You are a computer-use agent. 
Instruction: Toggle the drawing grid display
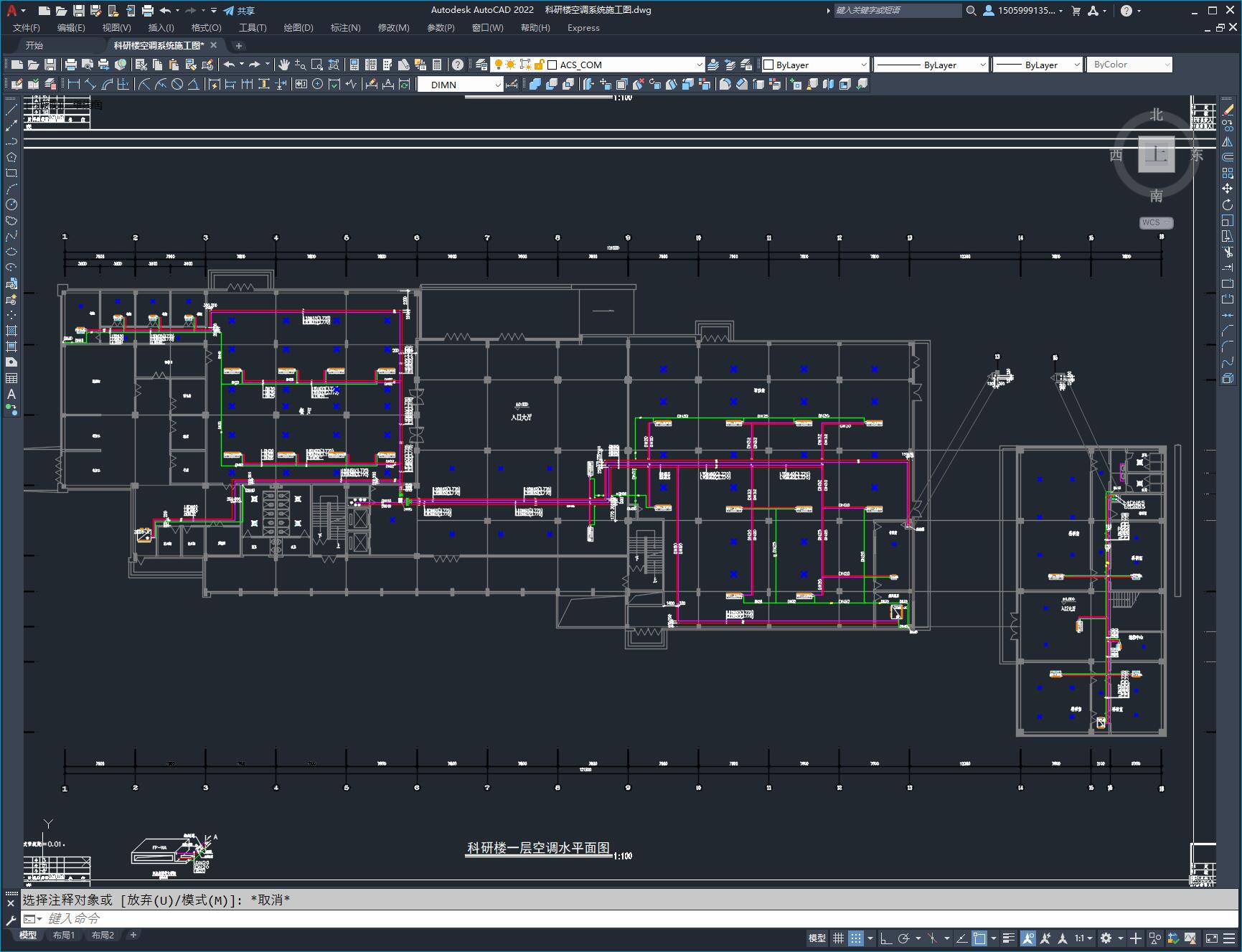(838, 938)
